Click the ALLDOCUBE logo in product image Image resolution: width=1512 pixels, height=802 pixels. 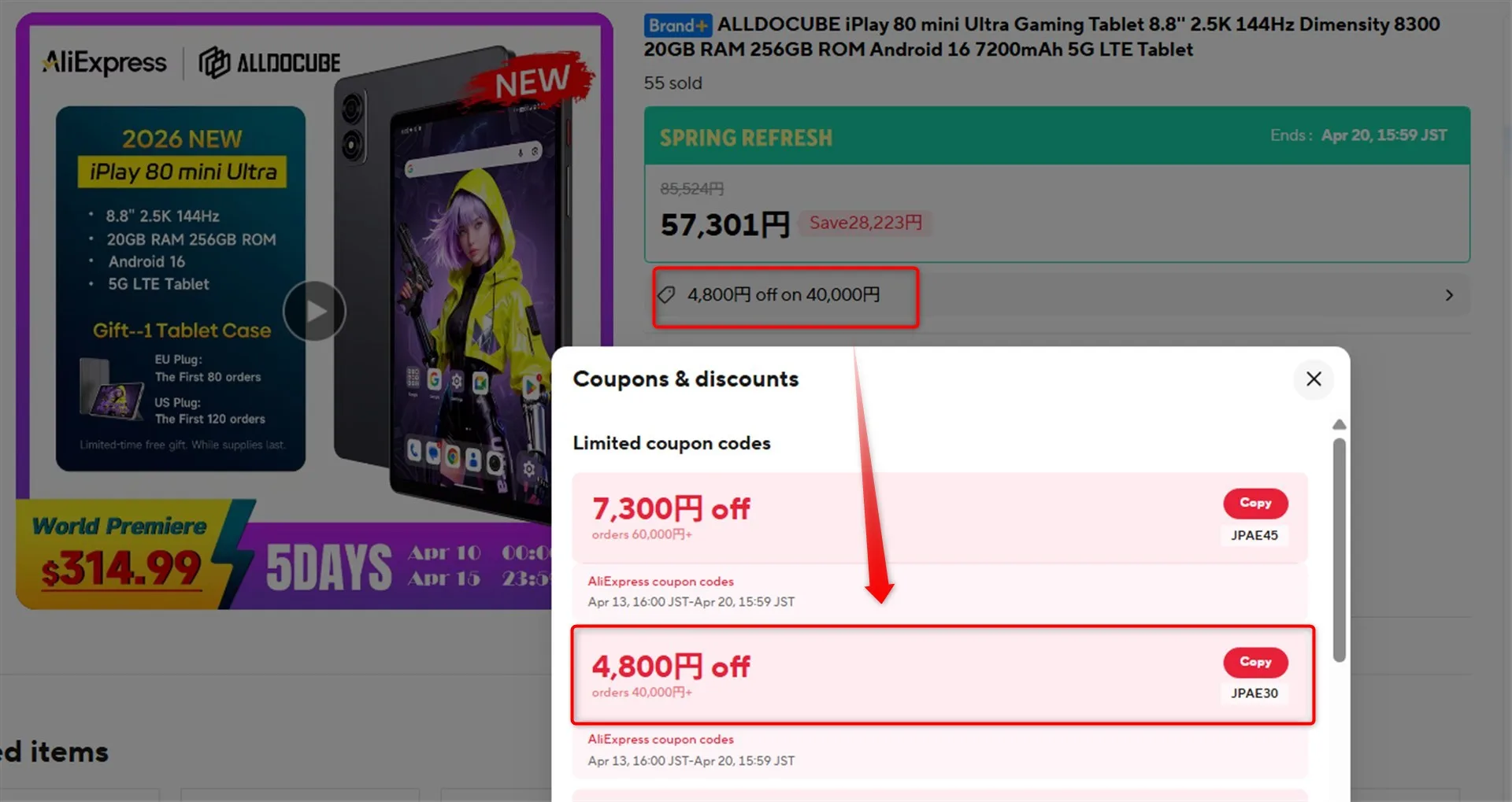point(269,63)
